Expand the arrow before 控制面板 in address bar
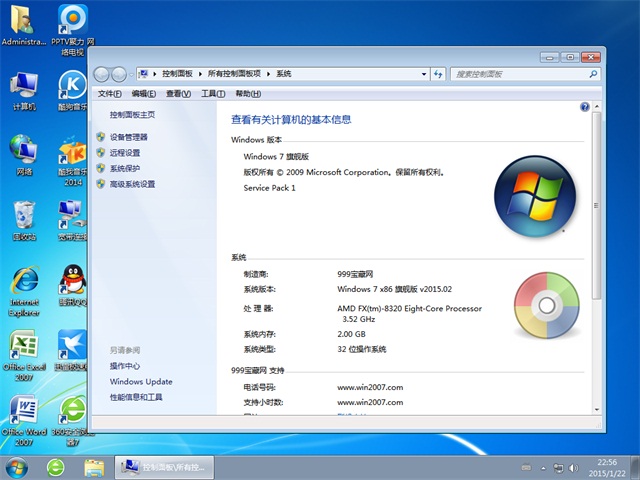The width and height of the screenshot is (640, 480). (x=155, y=74)
